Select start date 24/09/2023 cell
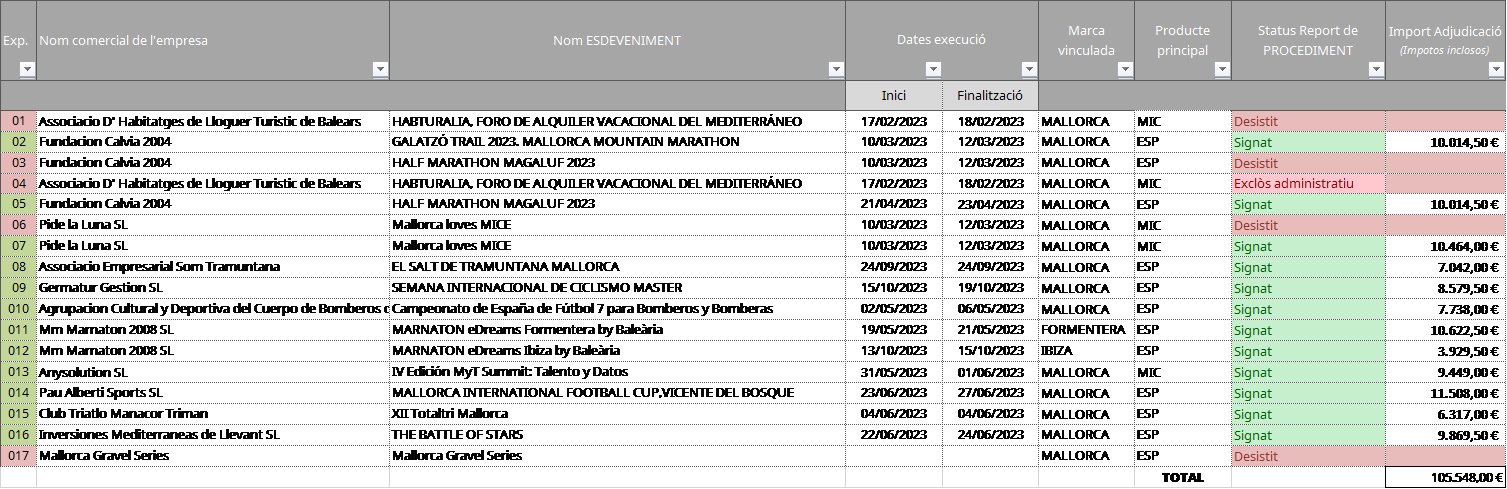Image resolution: width=1507 pixels, height=489 pixels. tap(894, 267)
